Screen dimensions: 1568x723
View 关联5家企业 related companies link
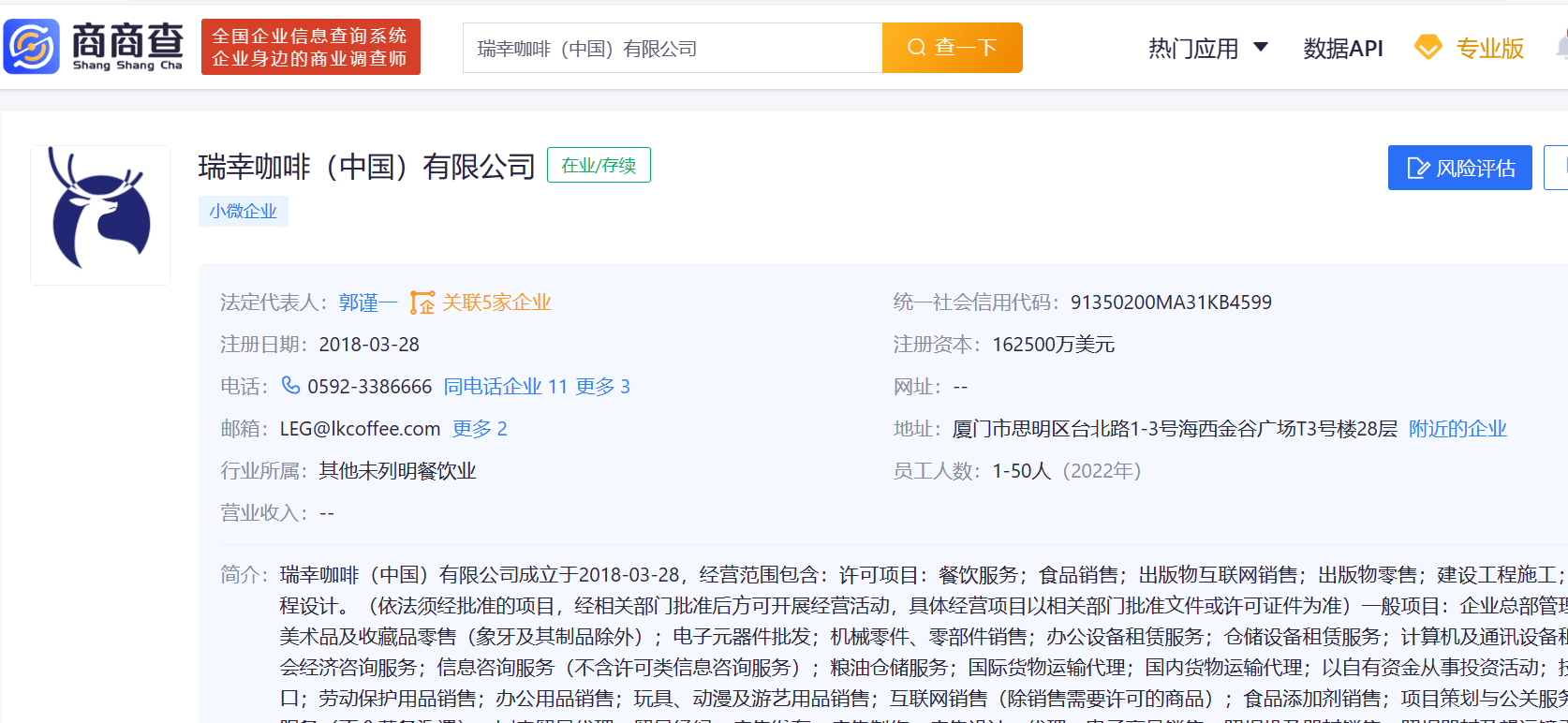(x=496, y=302)
